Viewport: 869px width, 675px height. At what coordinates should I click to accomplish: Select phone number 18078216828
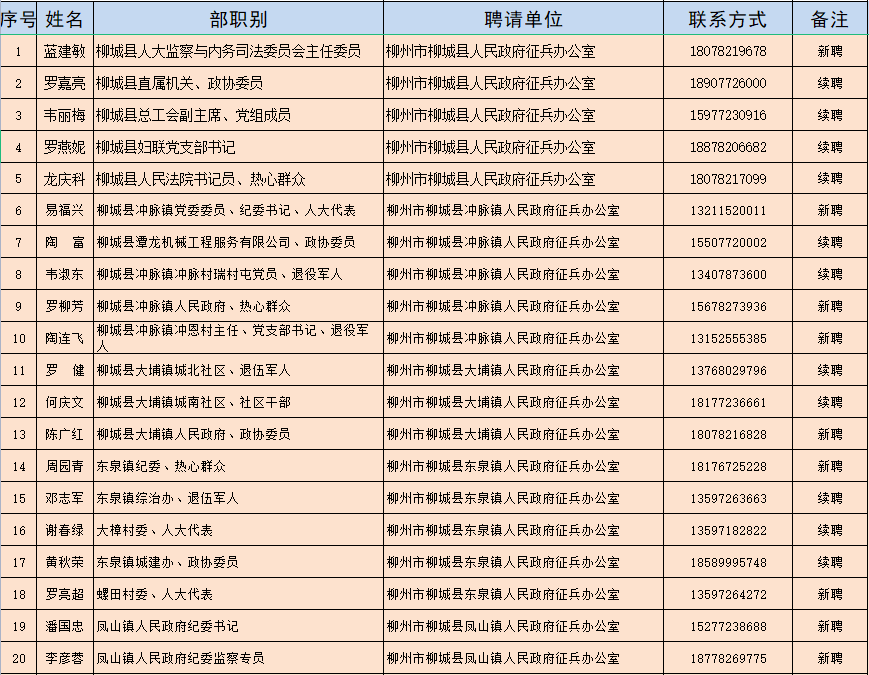pyautogui.click(x=728, y=434)
